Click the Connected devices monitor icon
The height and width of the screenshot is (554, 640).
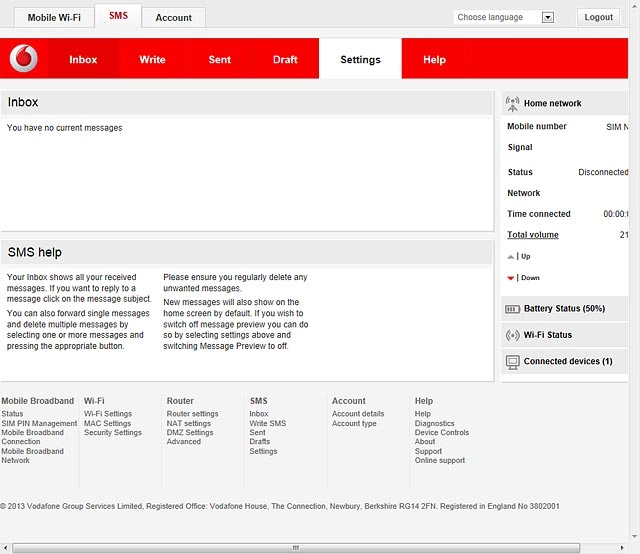coord(512,362)
